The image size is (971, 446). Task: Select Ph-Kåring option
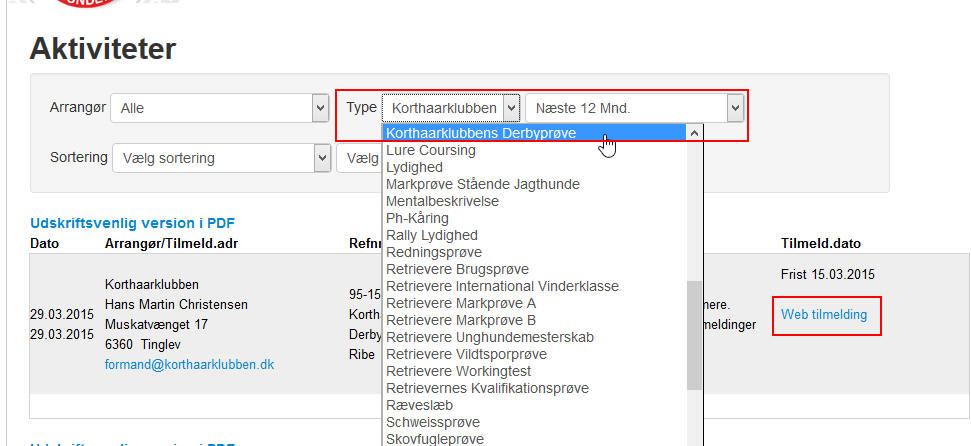click(x=534, y=218)
